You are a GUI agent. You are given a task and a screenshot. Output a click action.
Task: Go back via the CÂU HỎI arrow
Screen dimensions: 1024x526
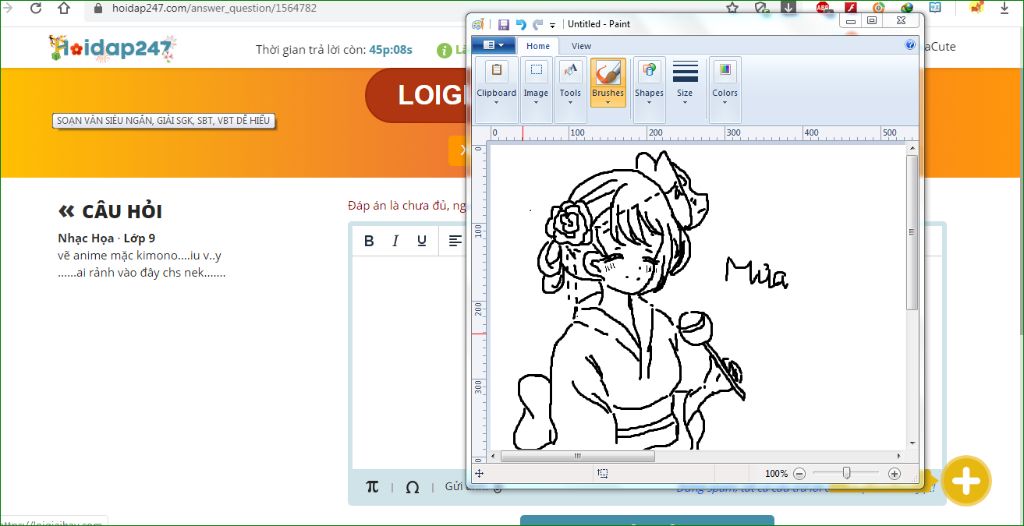pyautogui.click(x=66, y=211)
